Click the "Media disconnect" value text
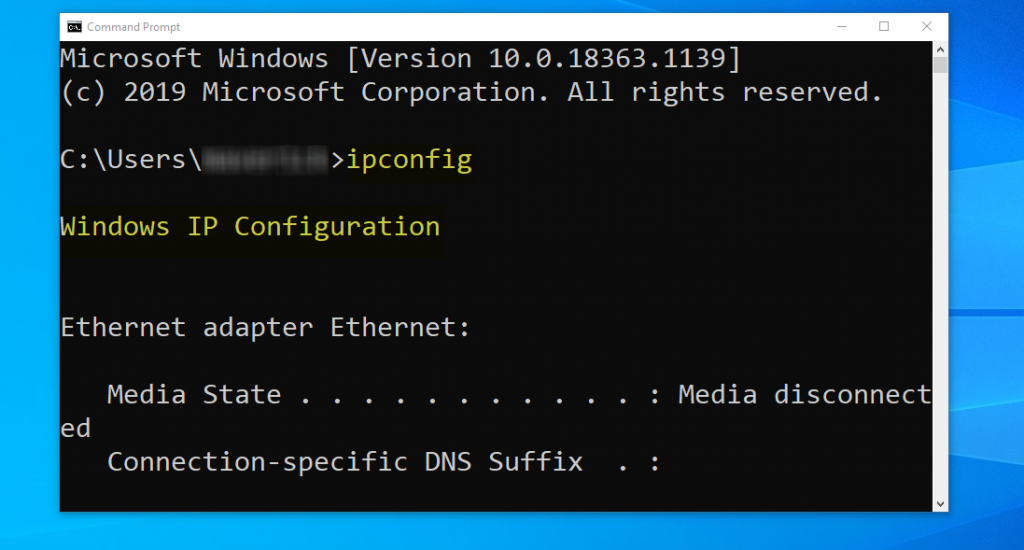Viewport: 1024px width, 550px height. coord(805,395)
